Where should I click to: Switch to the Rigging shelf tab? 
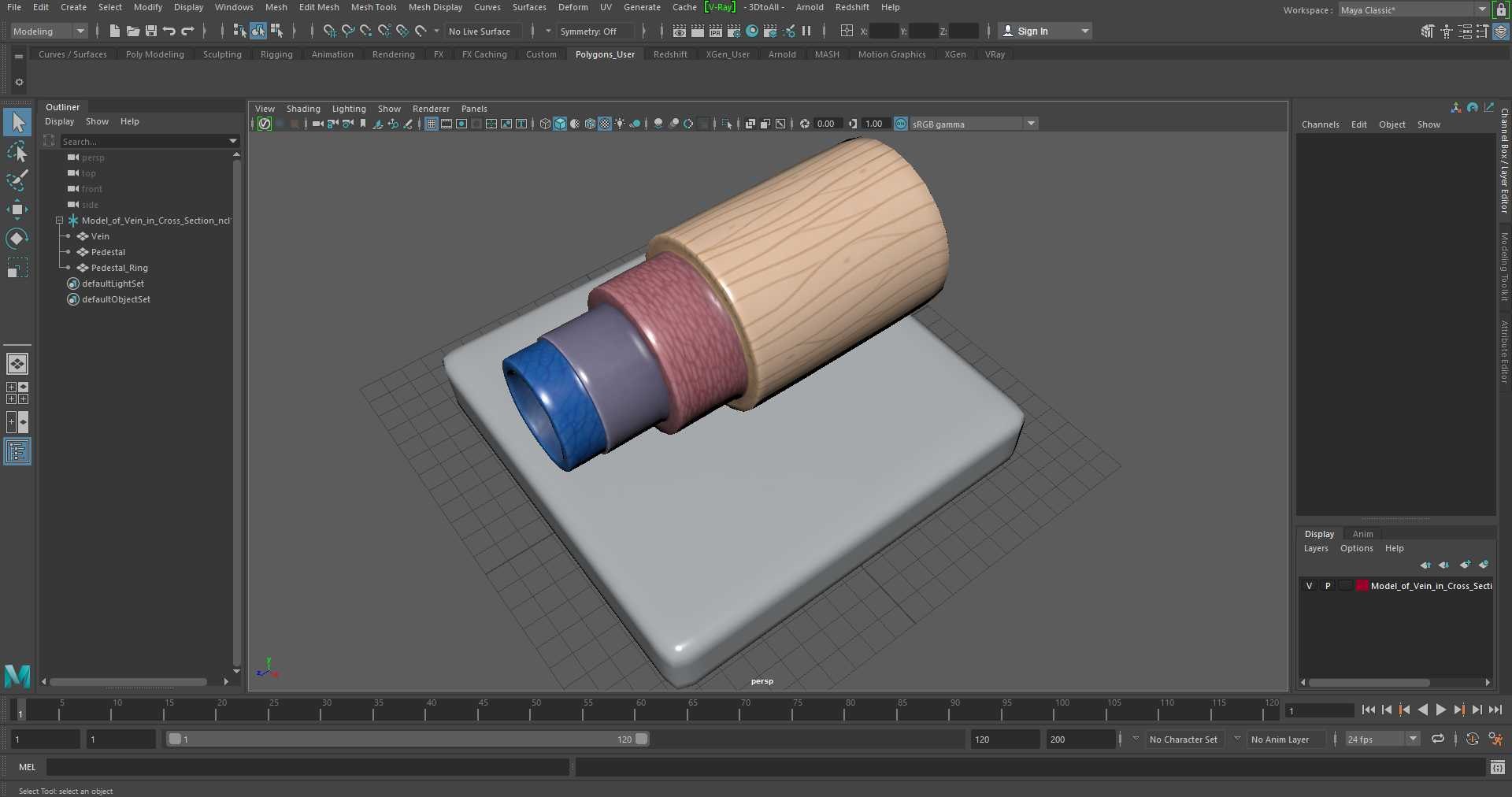pos(276,54)
